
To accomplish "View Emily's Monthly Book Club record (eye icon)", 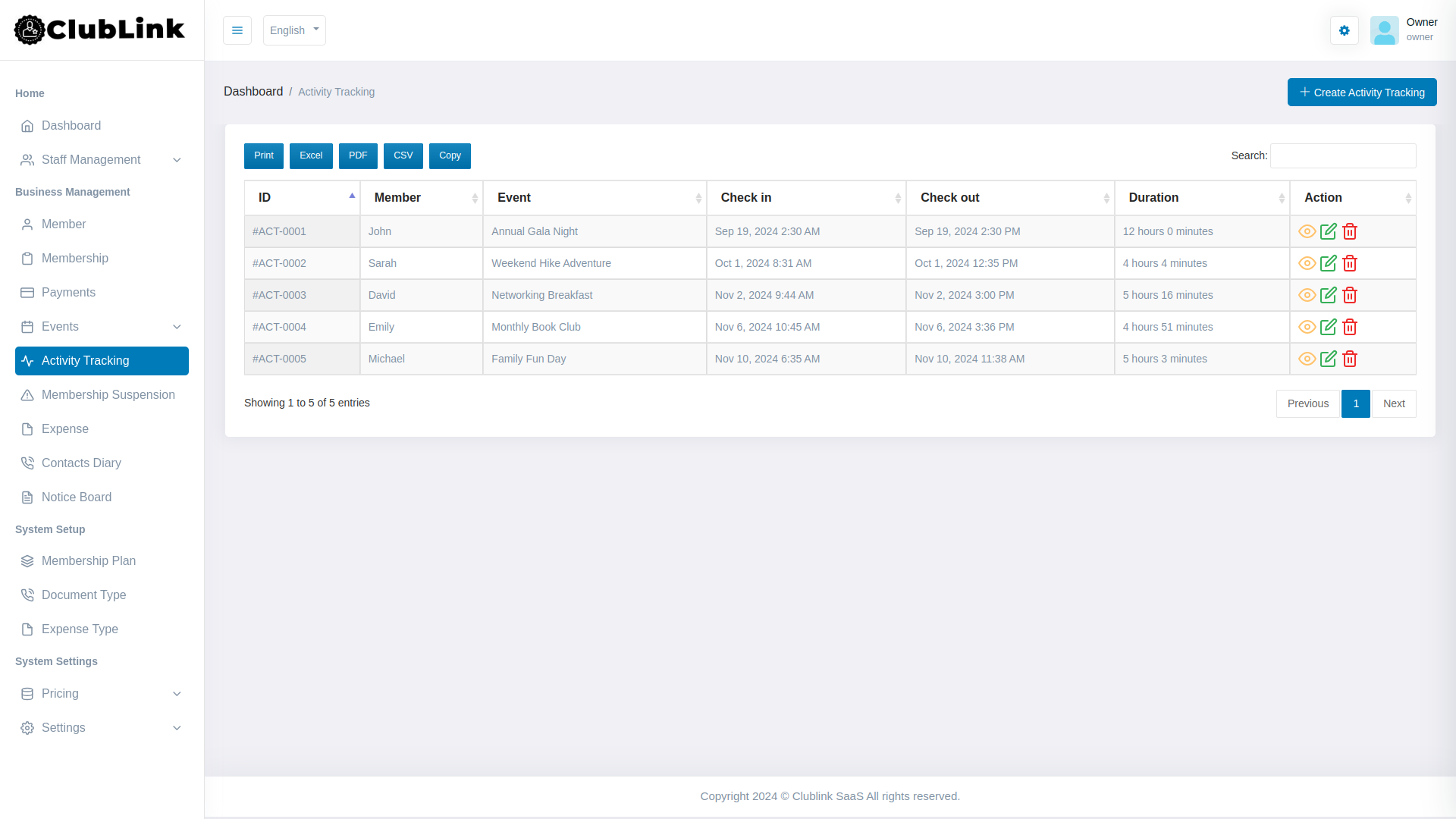I will click(x=1307, y=327).
